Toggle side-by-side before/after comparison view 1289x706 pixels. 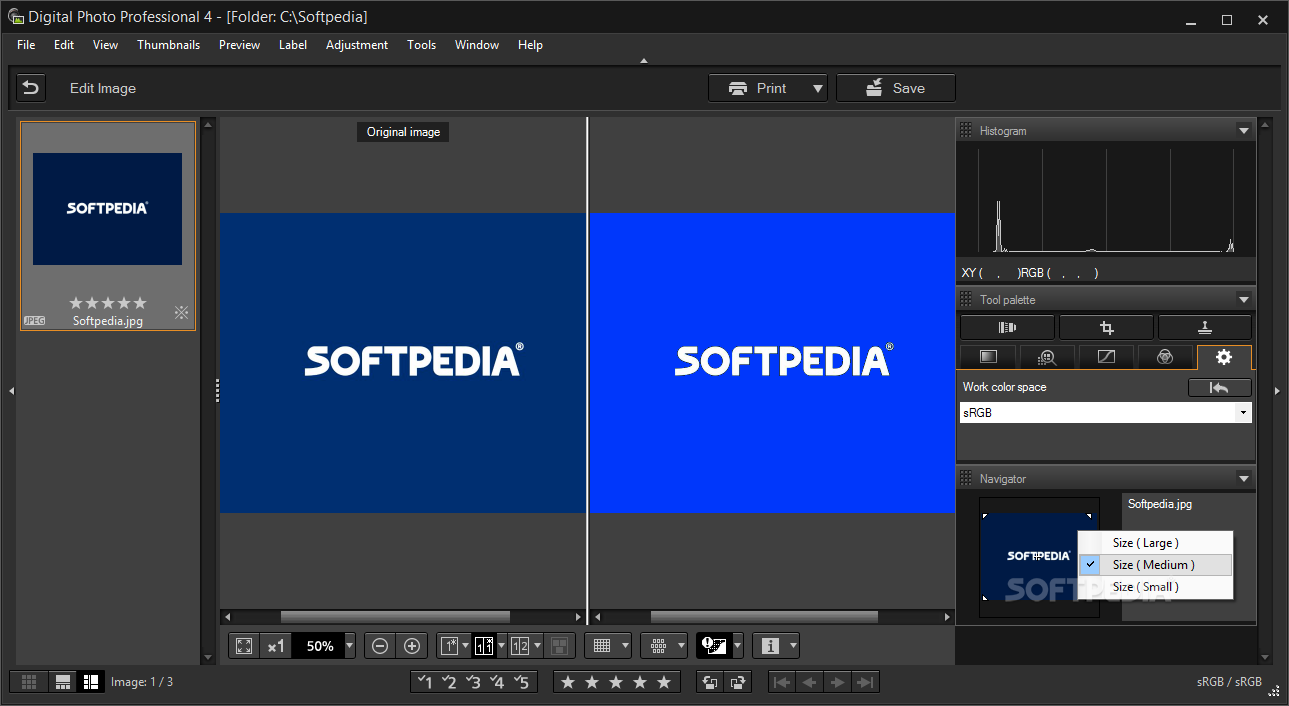click(484, 646)
